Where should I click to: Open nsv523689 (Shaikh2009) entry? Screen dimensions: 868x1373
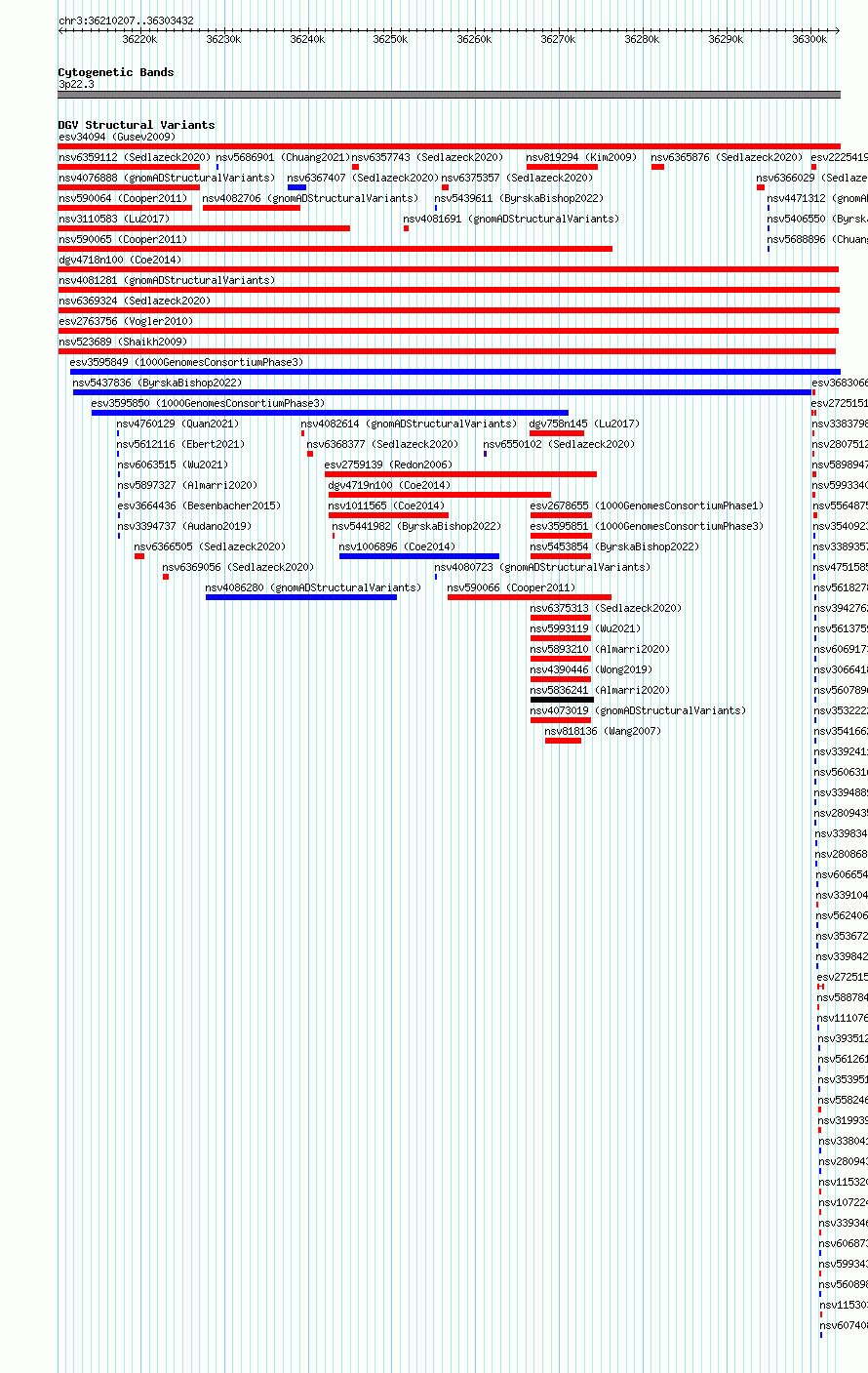pos(123,342)
